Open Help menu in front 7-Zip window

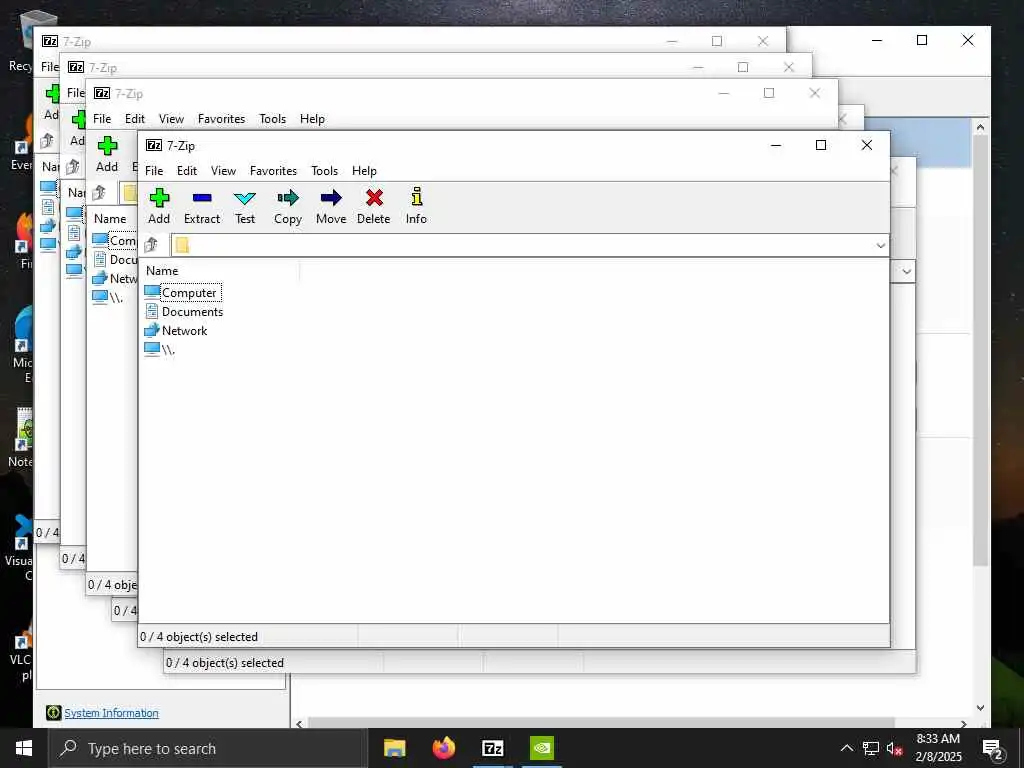click(364, 170)
